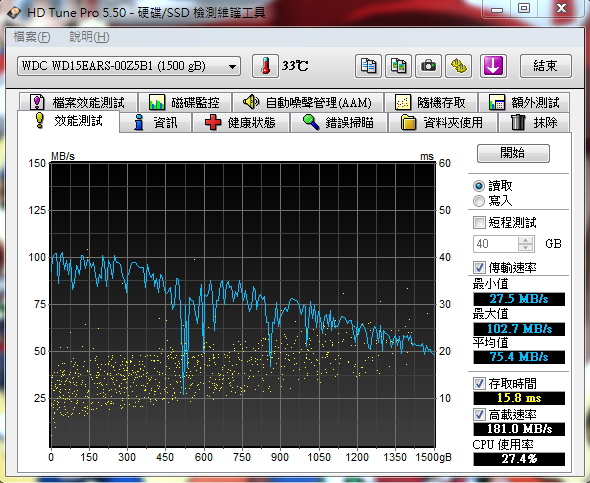Image resolution: width=590 pixels, height=483 pixels.
Task: Open the 磁碟監控 disk monitor tab
Action: [185, 102]
